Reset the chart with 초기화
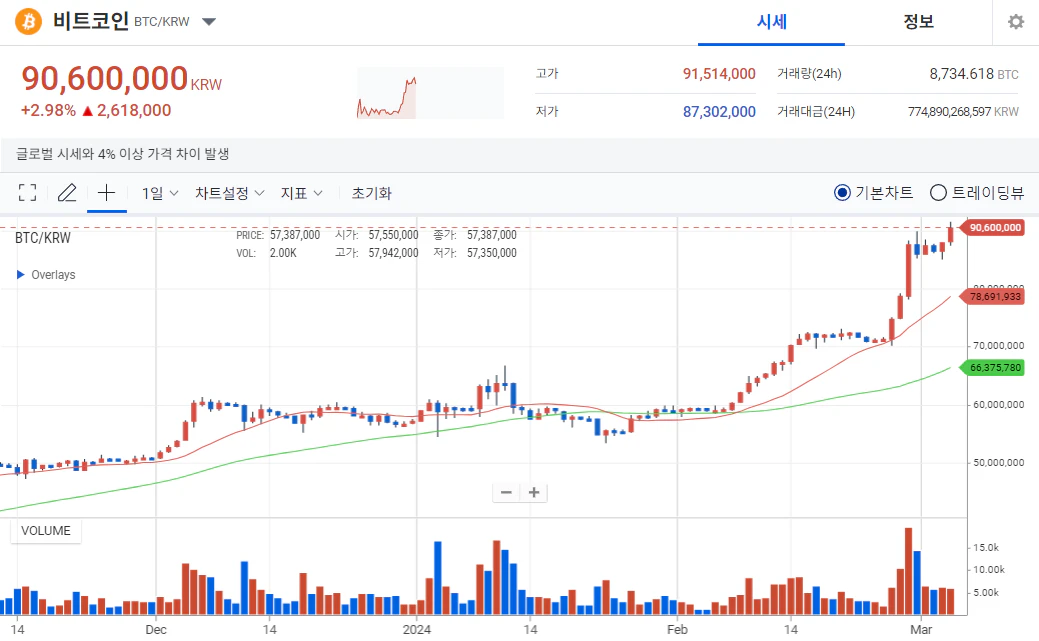1039x641 pixels. (372, 194)
